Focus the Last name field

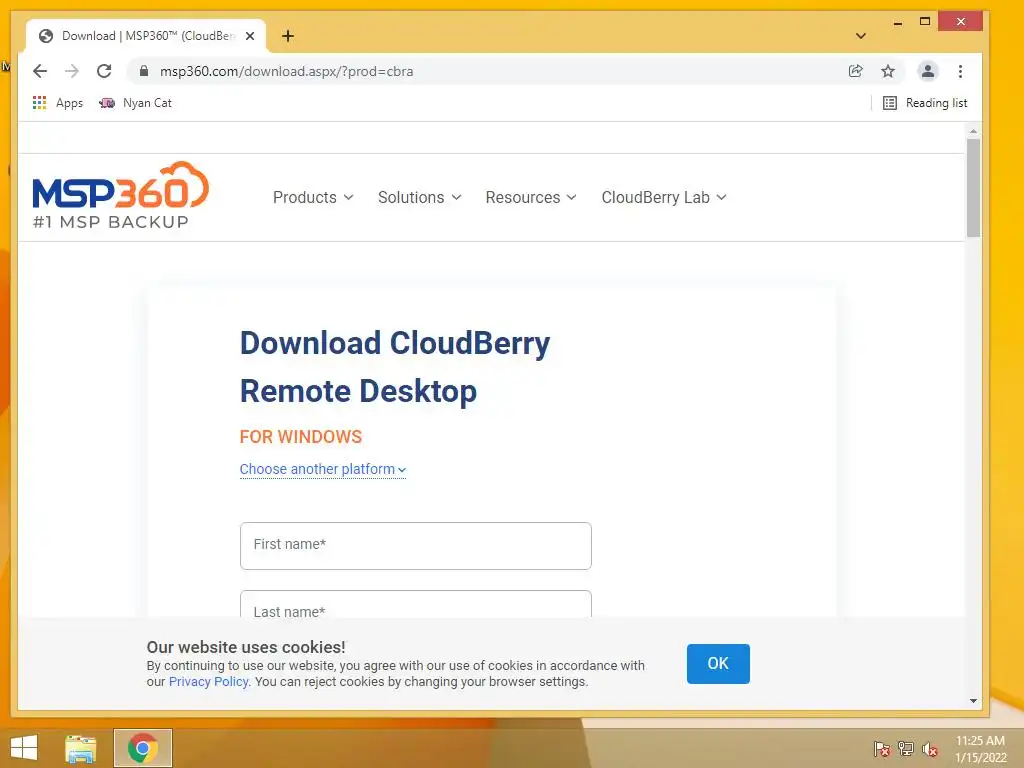[x=415, y=604]
